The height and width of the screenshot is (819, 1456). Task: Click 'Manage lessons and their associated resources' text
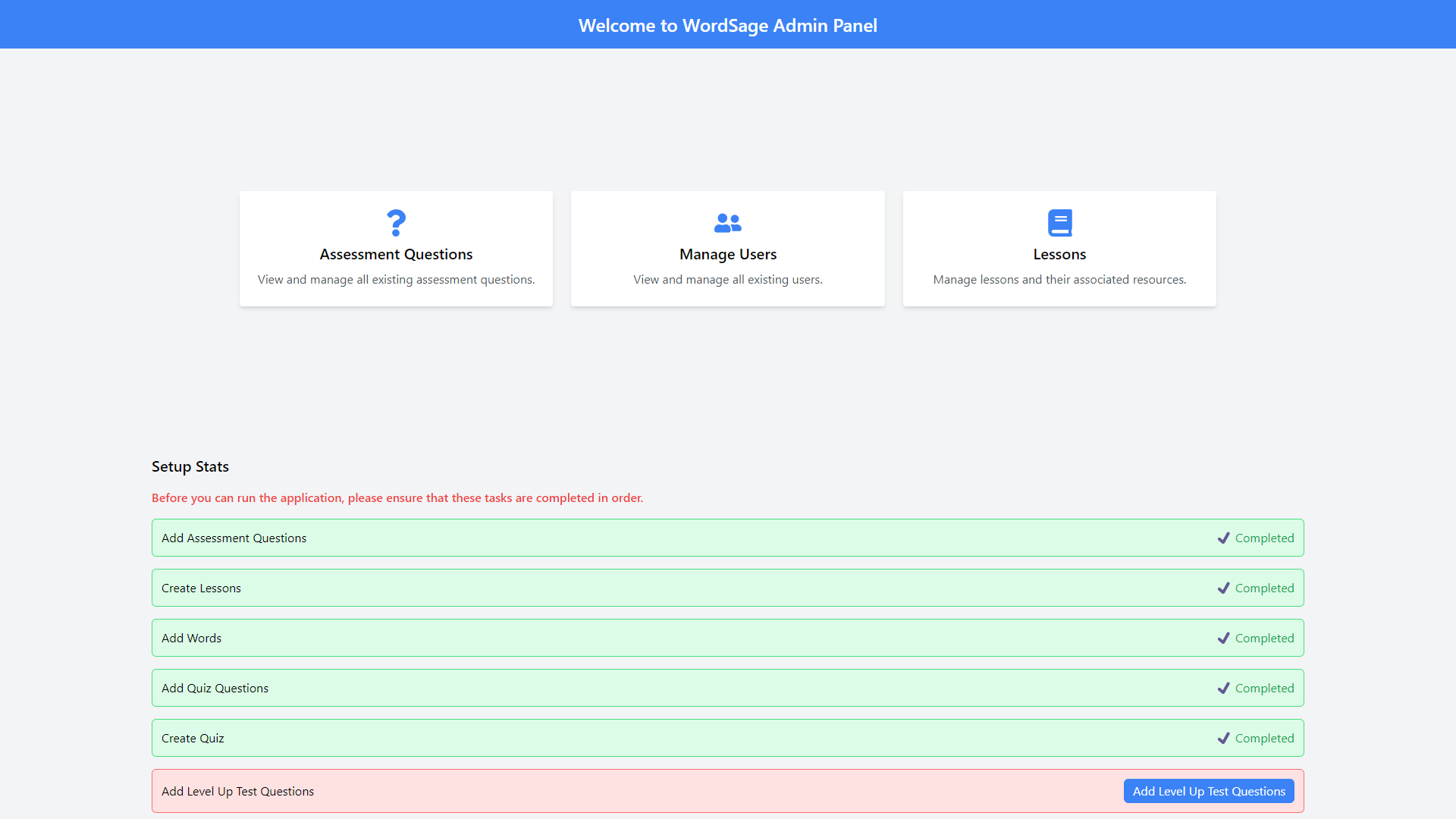click(x=1059, y=280)
